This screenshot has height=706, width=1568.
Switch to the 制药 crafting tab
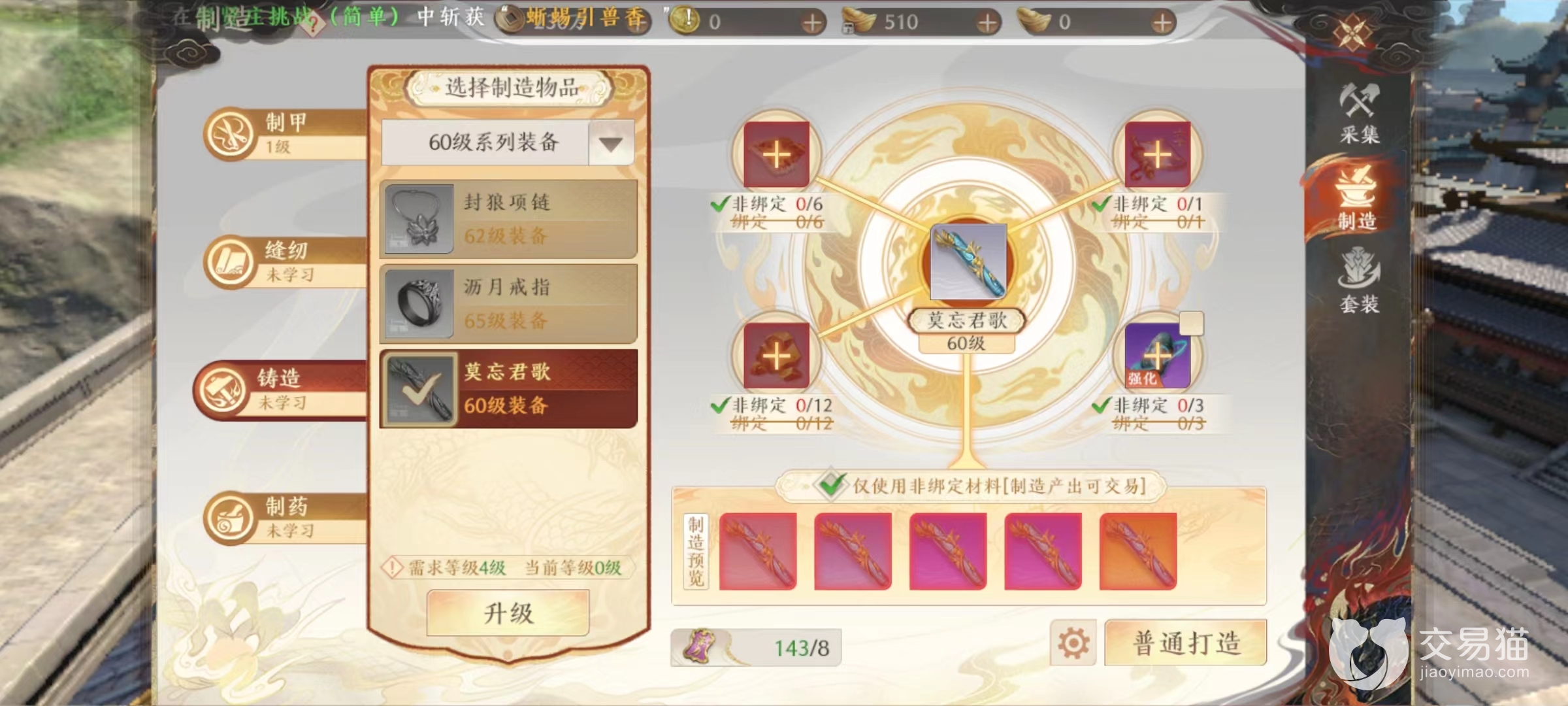[286, 518]
